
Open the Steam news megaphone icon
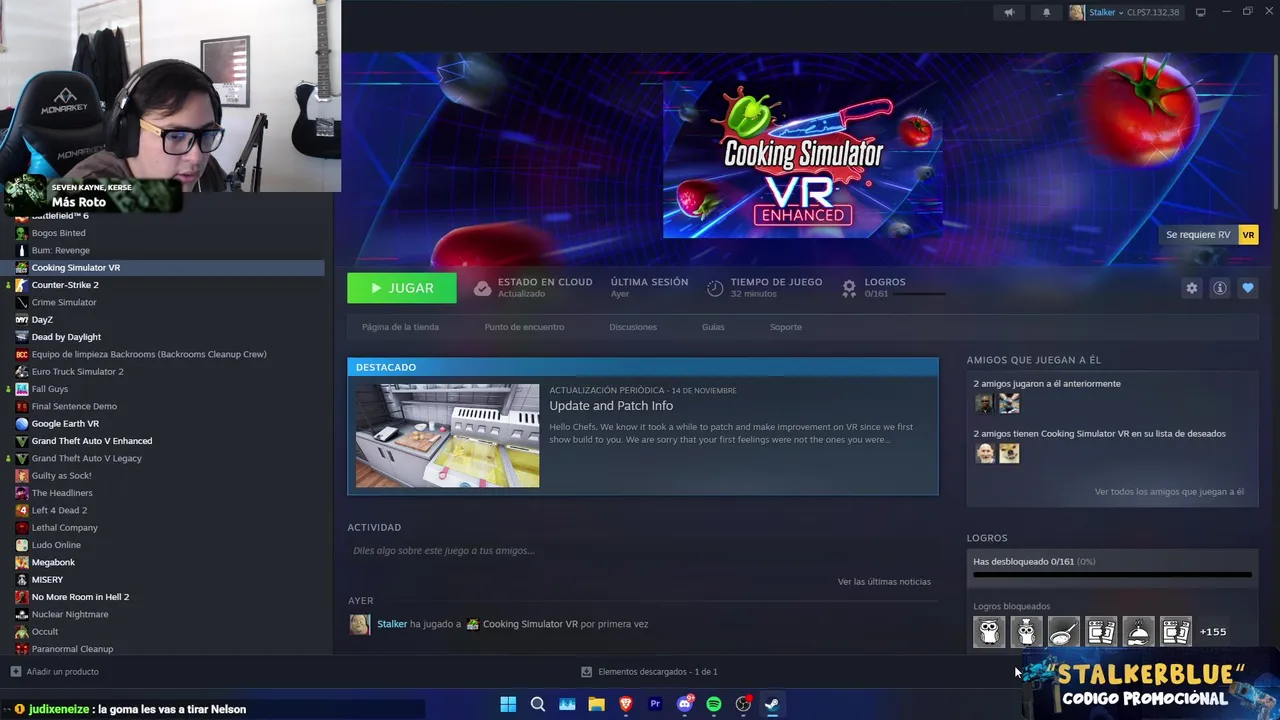pos(1009,12)
